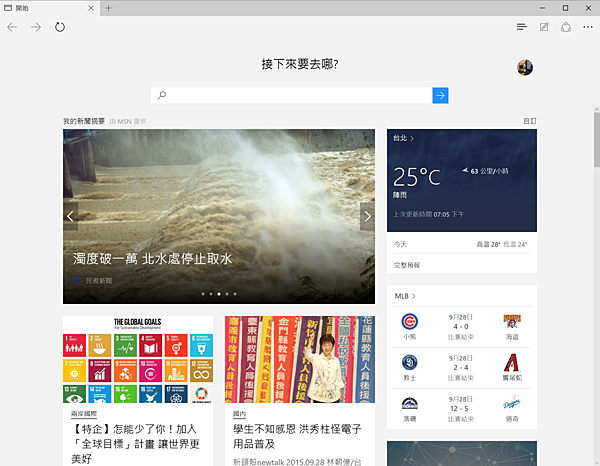600x466 pixels.
Task: Click the 63 公里/小時 wind speed
Action: pos(485,171)
